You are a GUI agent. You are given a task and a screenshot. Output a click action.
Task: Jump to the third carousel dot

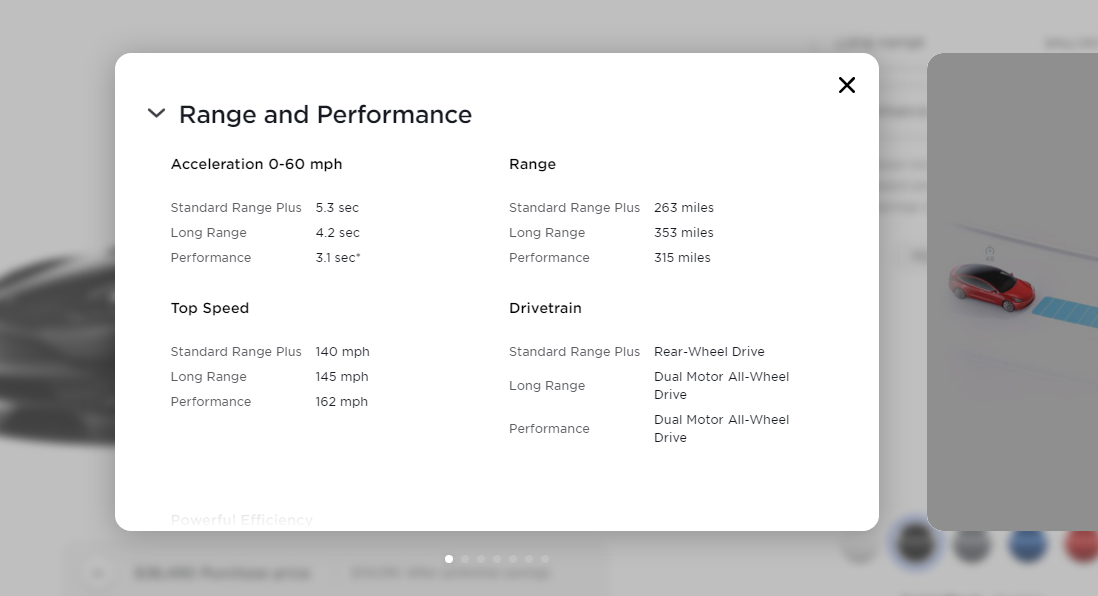click(481, 559)
